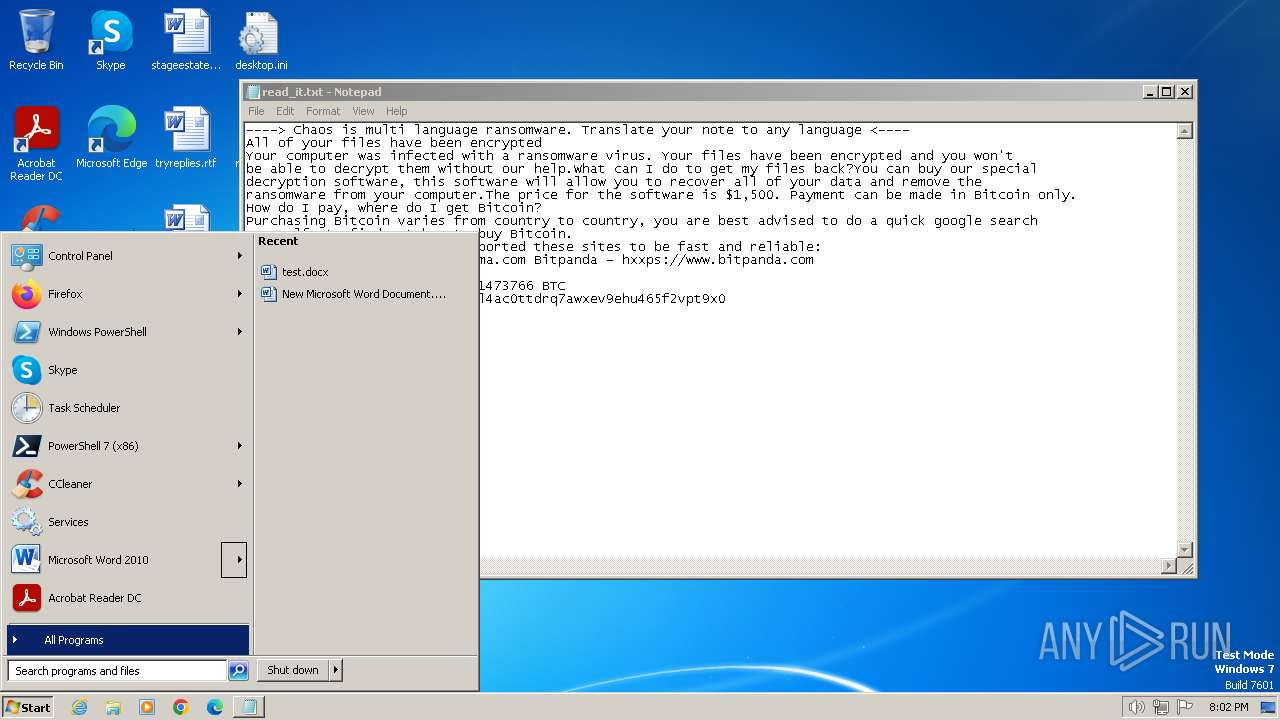Open the Notepad Edit menu
The width and height of the screenshot is (1280, 720).
[285, 111]
